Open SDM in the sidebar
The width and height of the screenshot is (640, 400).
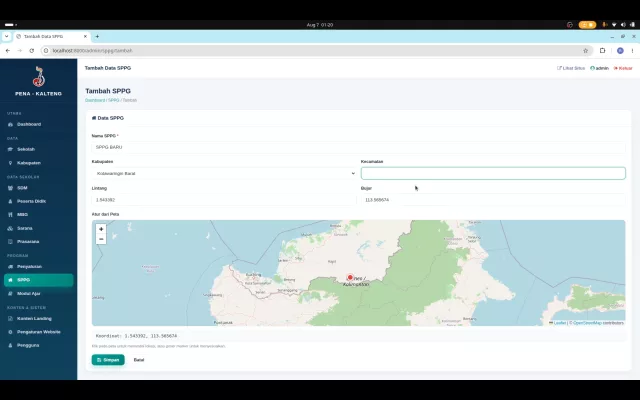tap(22, 188)
